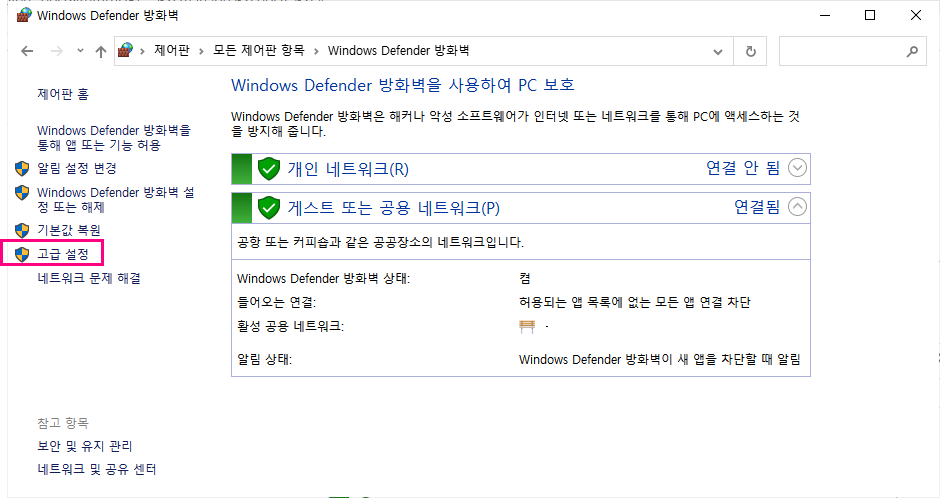The height and width of the screenshot is (498, 940).
Task: Open 네트워크 문제 해결 link
Action: [89, 278]
